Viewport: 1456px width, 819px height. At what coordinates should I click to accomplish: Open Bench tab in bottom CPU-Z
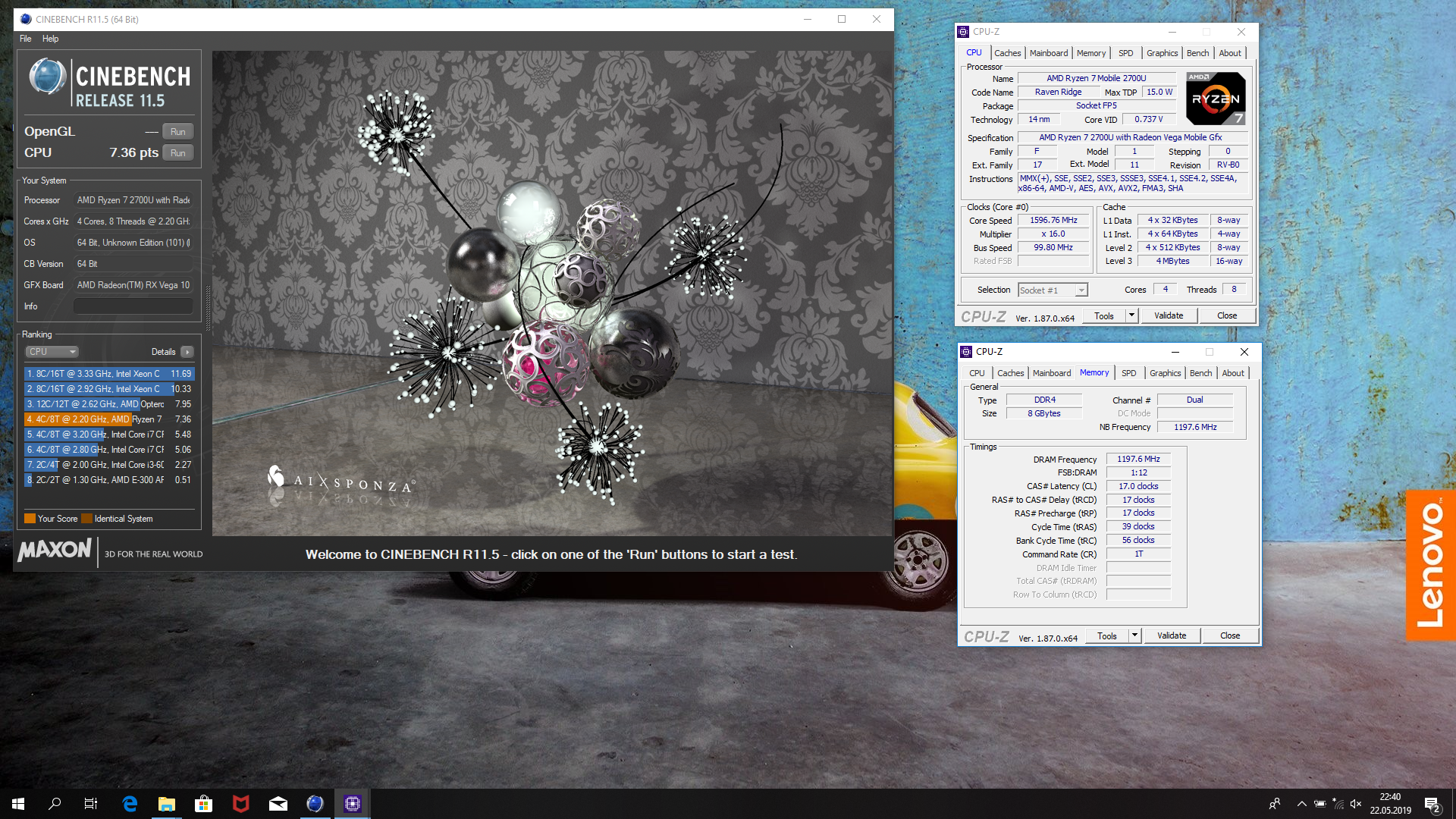[x=1201, y=373]
